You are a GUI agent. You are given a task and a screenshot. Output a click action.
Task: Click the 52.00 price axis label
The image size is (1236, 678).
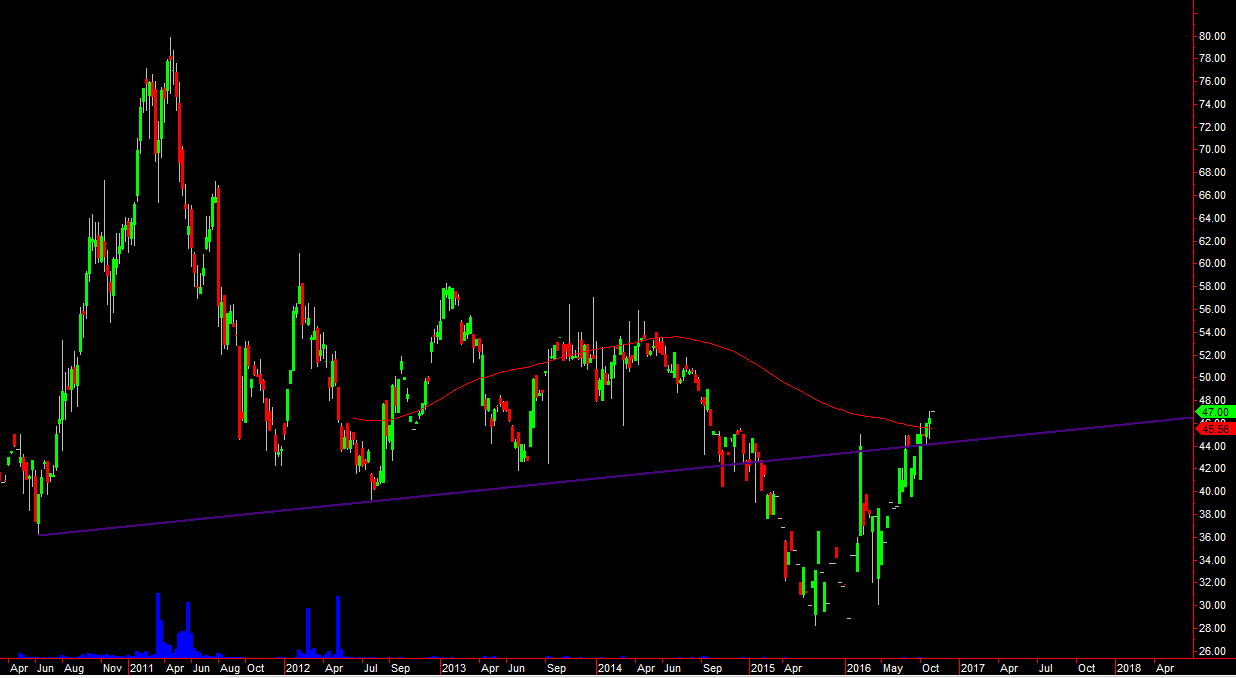click(x=1212, y=355)
